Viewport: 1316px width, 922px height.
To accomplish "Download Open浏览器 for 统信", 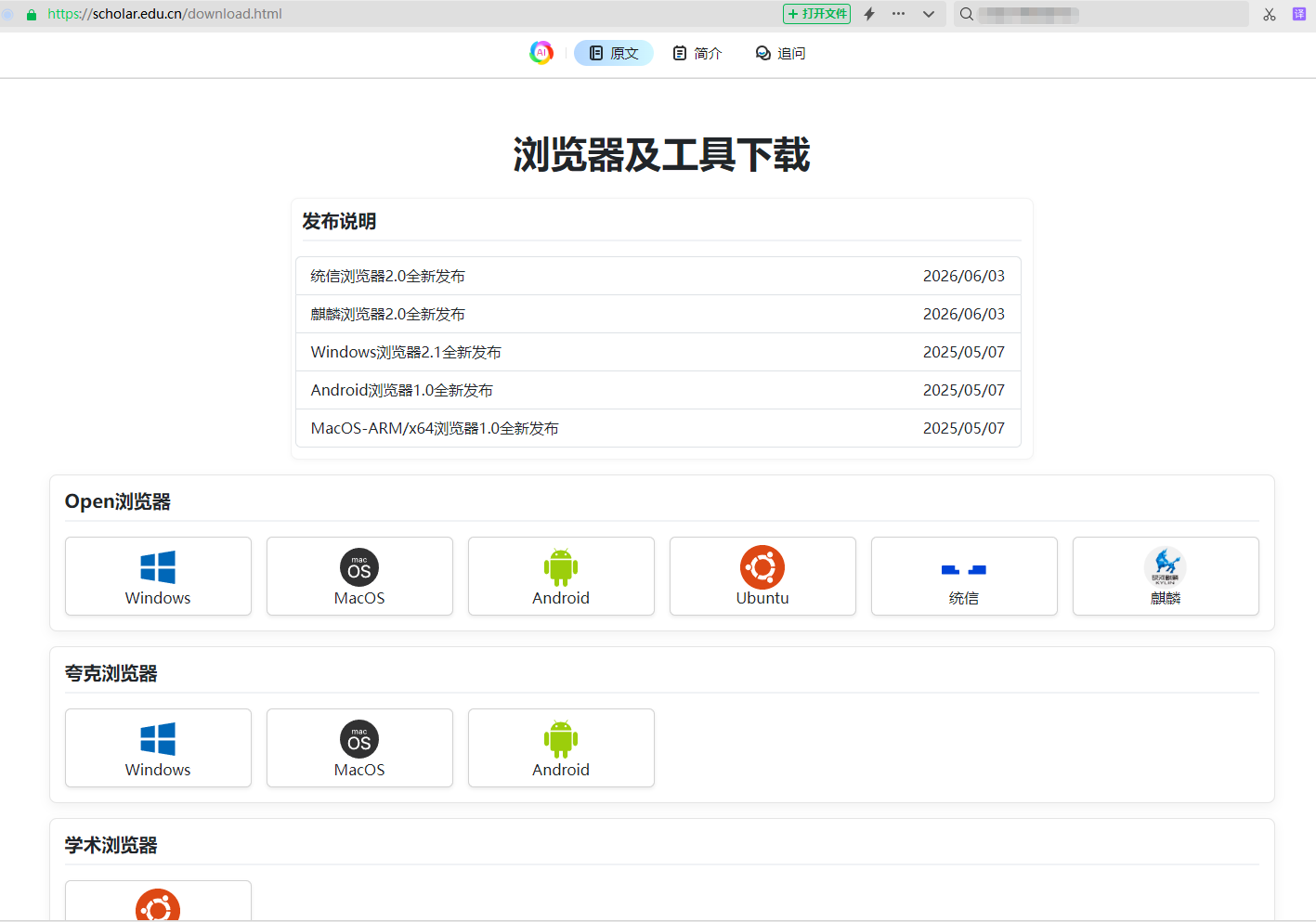I will point(964,576).
